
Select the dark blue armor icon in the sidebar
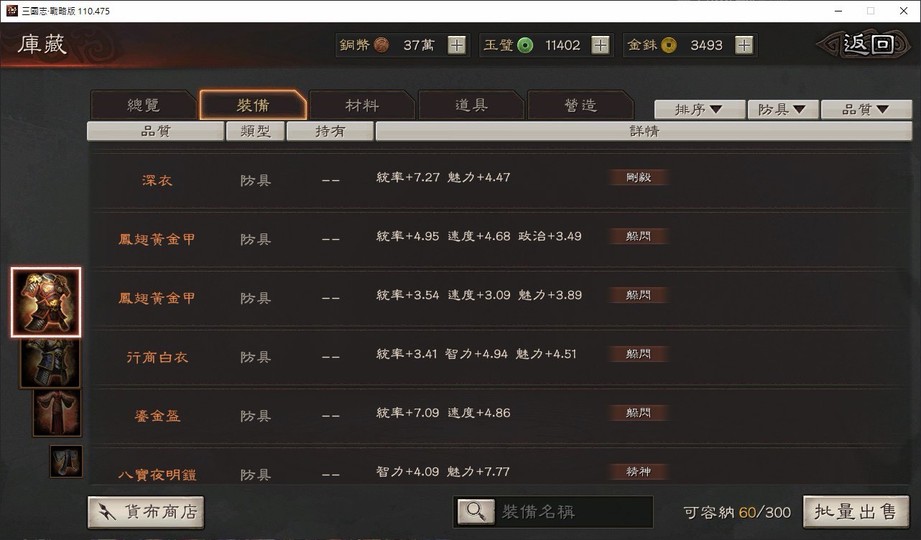(50, 363)
